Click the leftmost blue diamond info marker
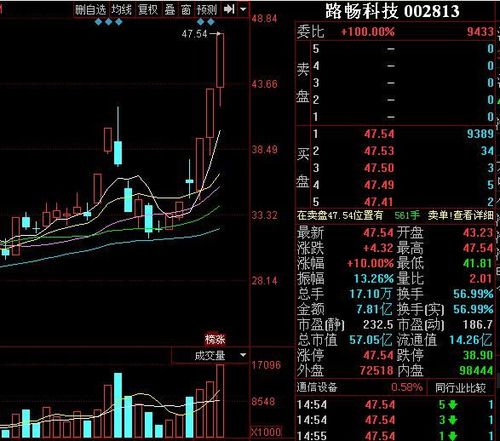 pyautogui.click(x=98, y=22)
